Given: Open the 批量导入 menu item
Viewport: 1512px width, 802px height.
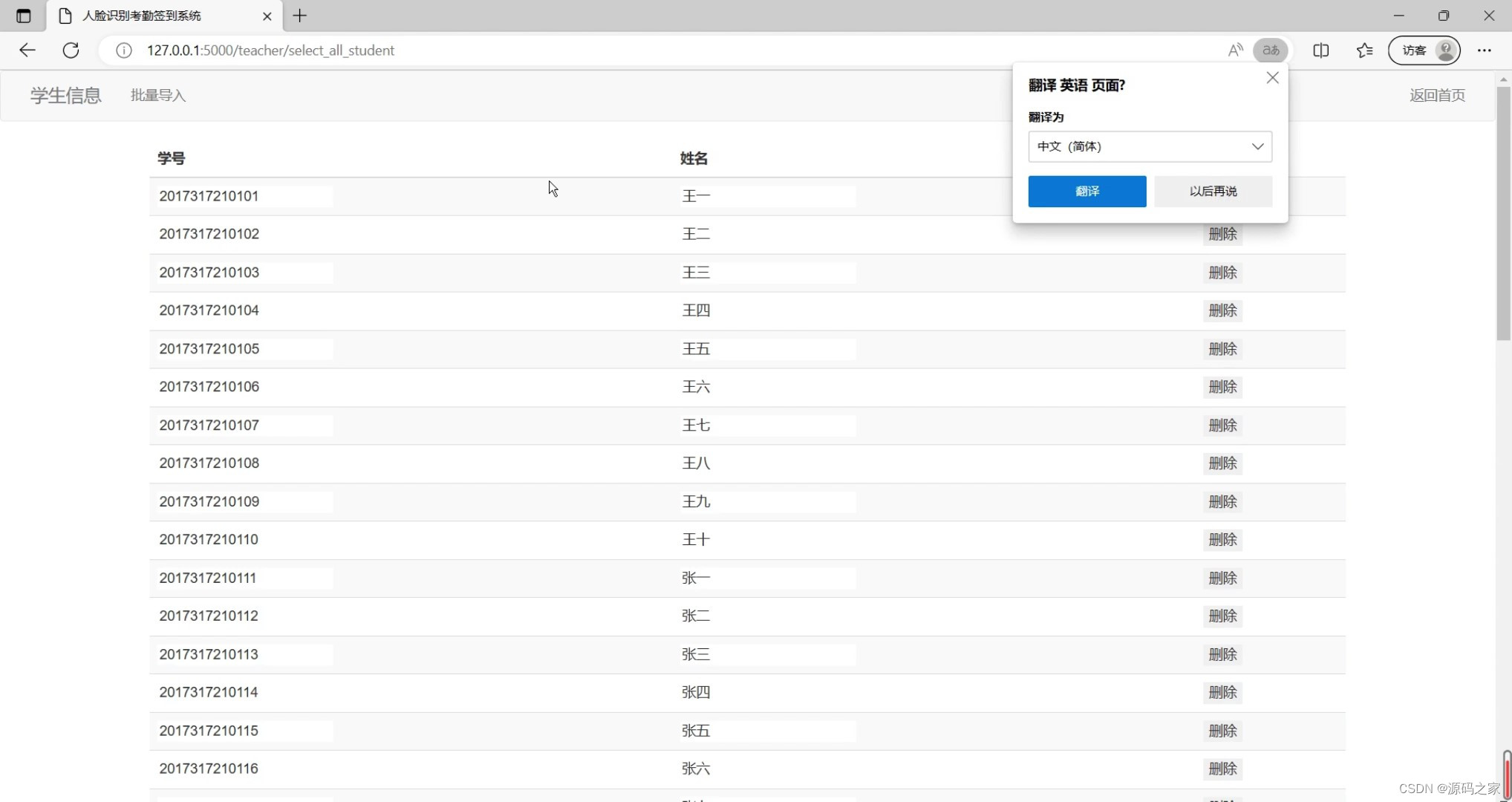Looking at the screenshot, I should click(x=158, y=95).
